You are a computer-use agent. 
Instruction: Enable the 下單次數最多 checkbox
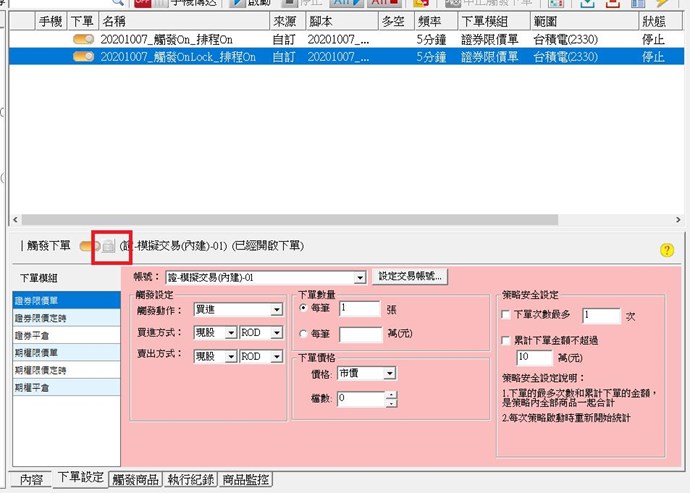point(507,315)
